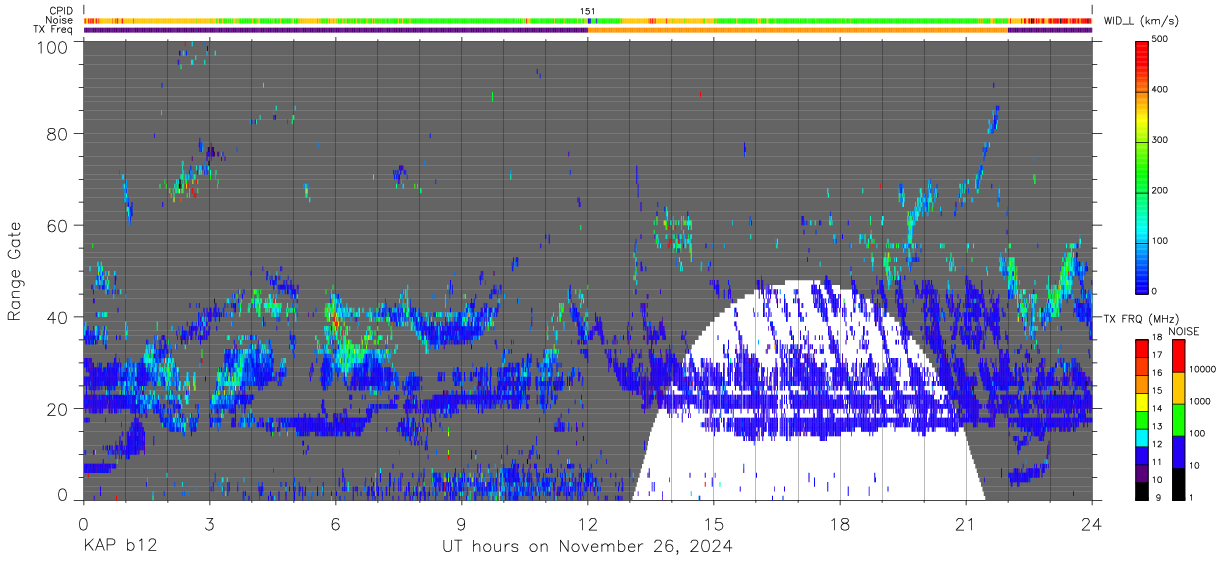1228x567 pixels.
Task: Click the 20 tick label on Range Gate axis
Action: 57,408
